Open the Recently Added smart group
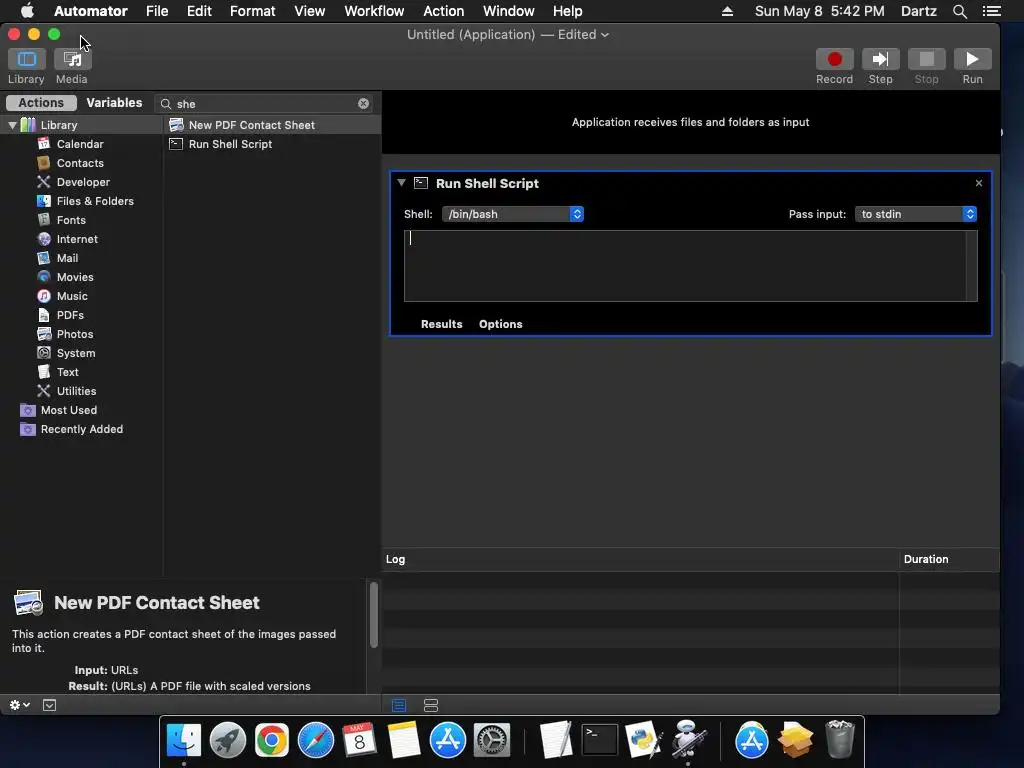Viewport: 1024px width, 768px height. pyautogui.click(x=82, y=429)
